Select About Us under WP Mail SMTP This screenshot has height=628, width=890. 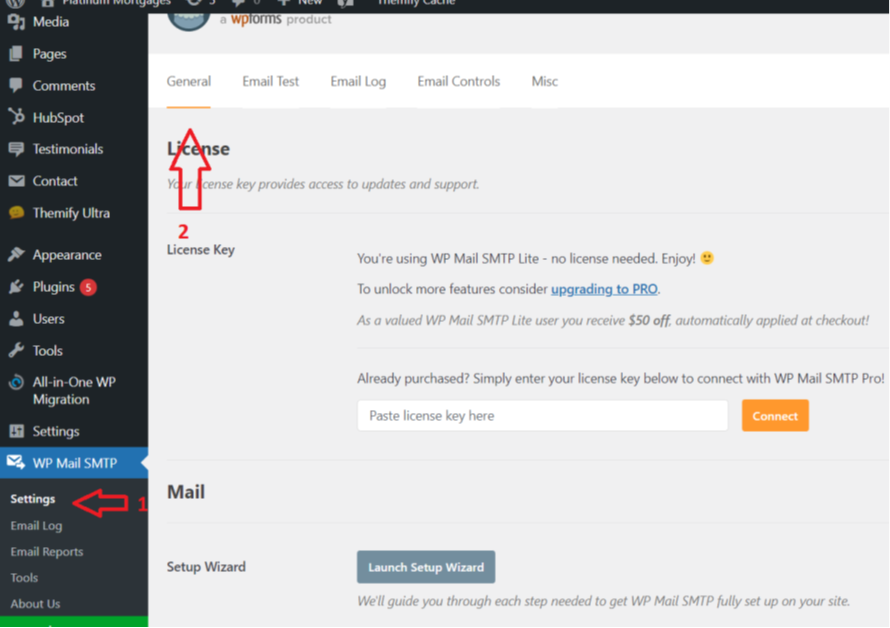click(x=35, y=604)
